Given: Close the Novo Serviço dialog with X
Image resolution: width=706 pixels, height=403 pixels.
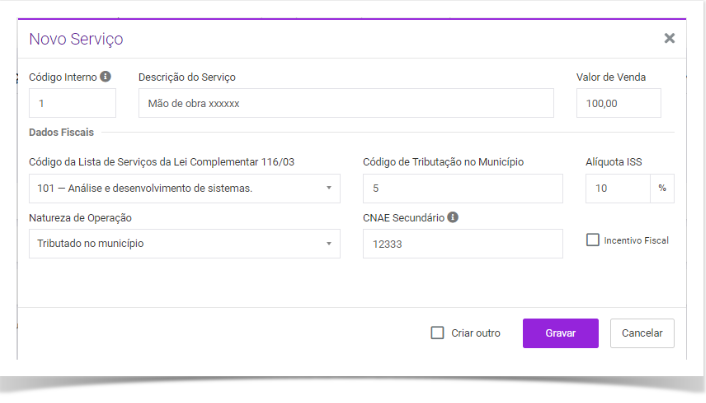Looking at the screenshot, I should (x=669, y=39).
